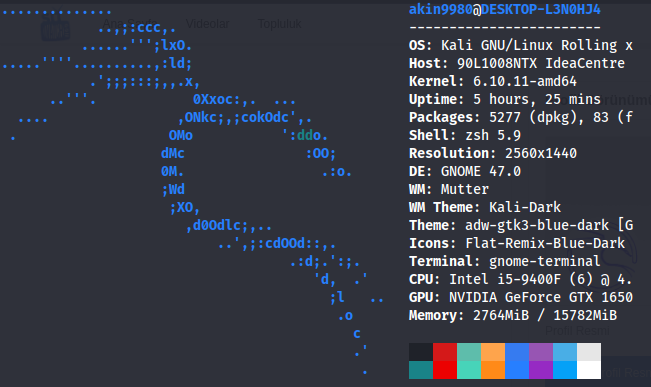Click the Packages line 5277 (dpkg)

click(521, 118)
